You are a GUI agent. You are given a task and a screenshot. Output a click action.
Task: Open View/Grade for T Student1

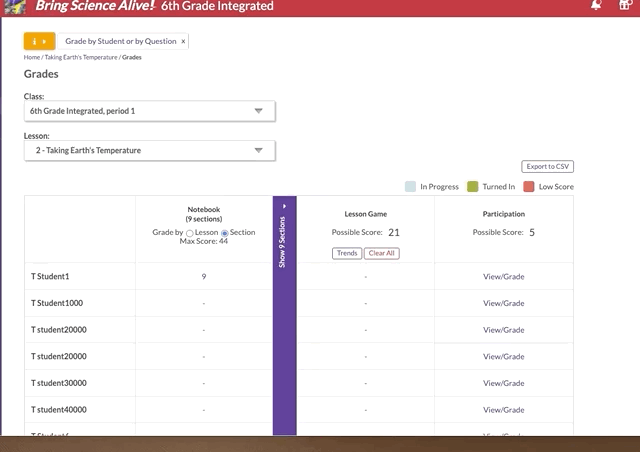pos(503,276)
